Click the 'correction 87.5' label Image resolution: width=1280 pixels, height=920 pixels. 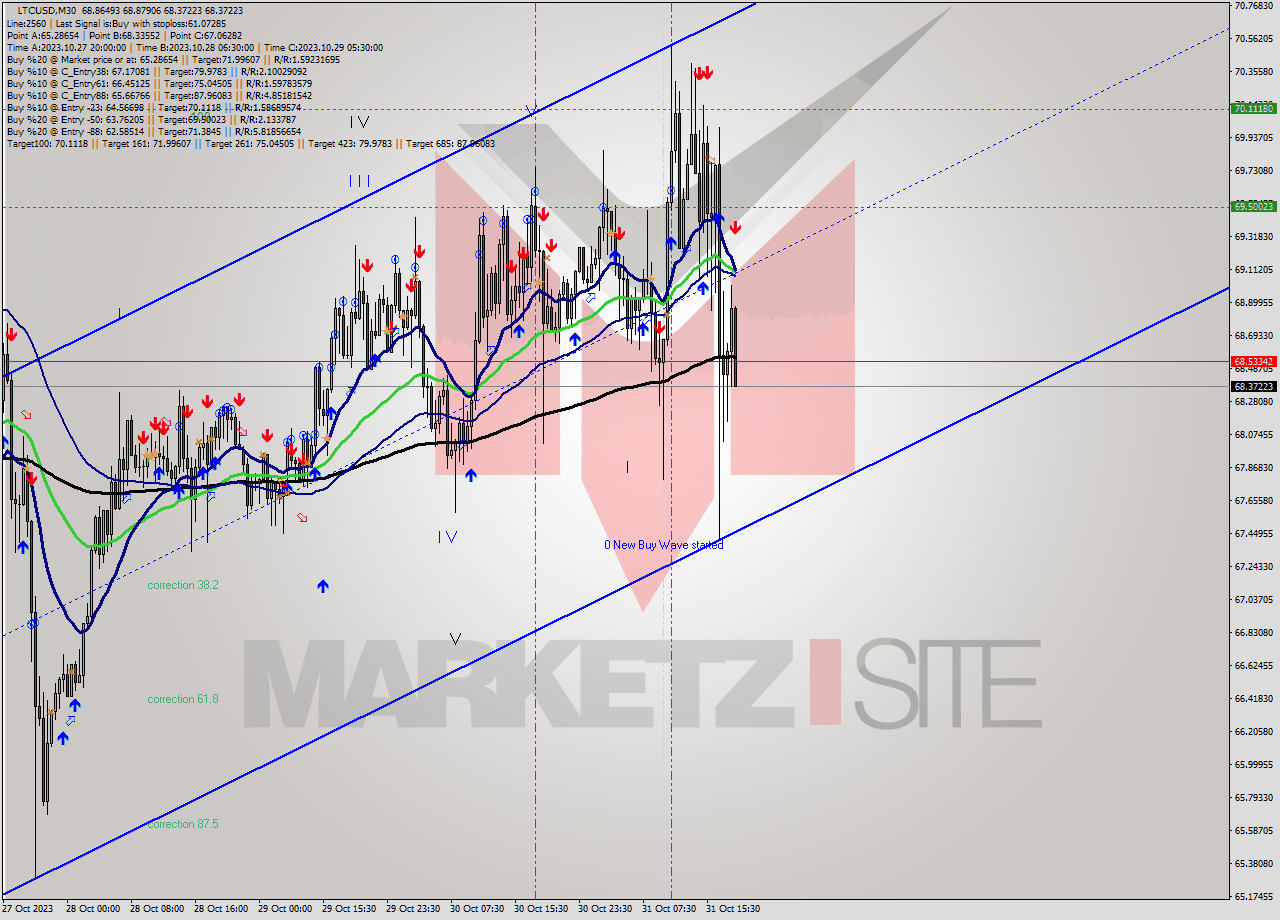click(x=183, y=824)
